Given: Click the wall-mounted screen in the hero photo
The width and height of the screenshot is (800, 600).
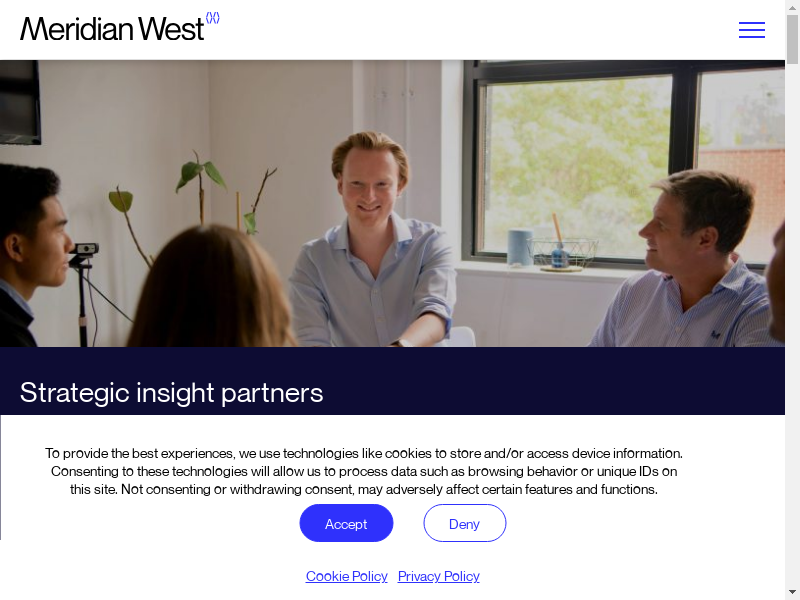Looking at the screenshot, I should tap(20, 102).
